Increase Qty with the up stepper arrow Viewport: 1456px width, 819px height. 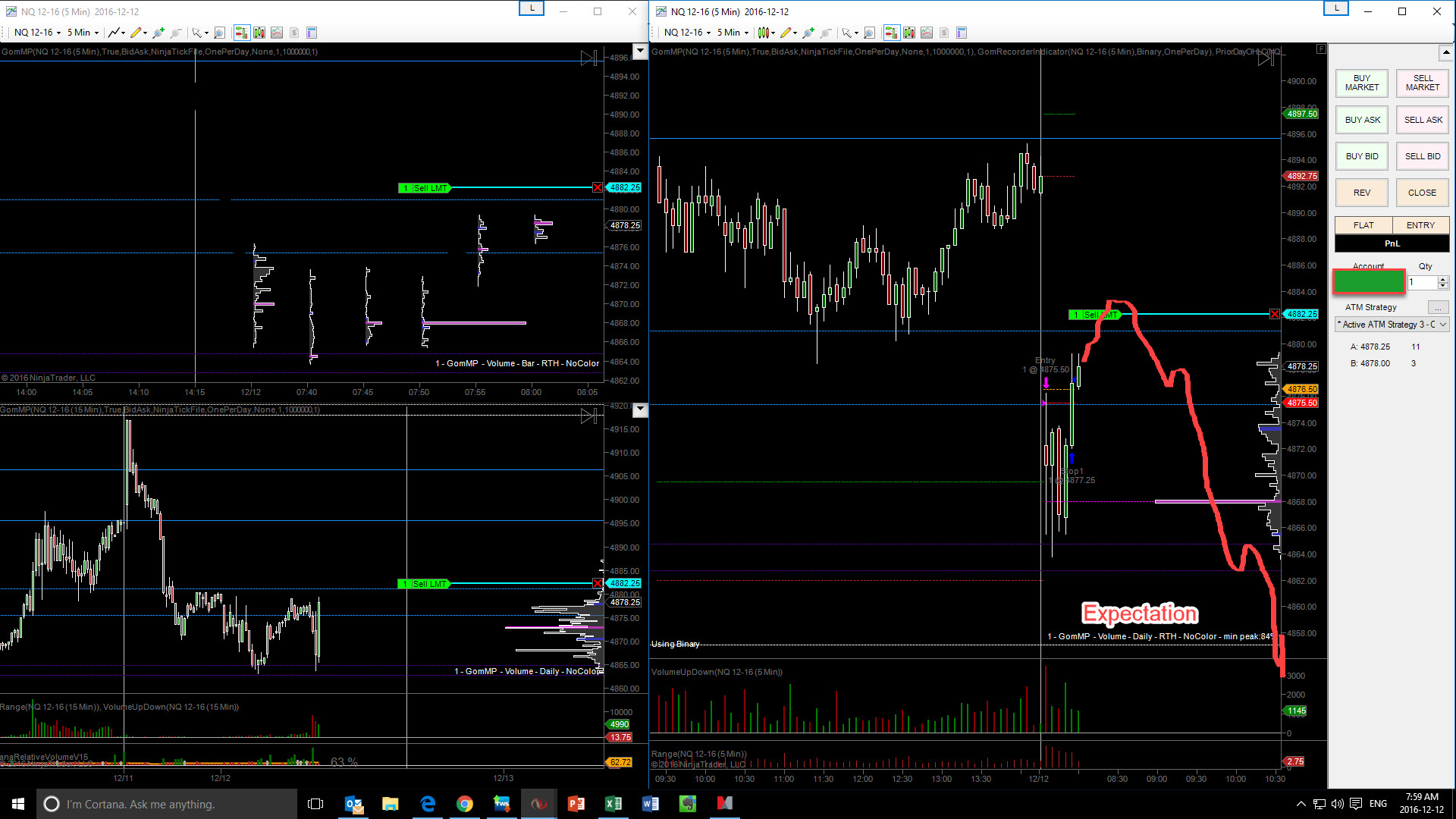click(x=1443, y=279)
